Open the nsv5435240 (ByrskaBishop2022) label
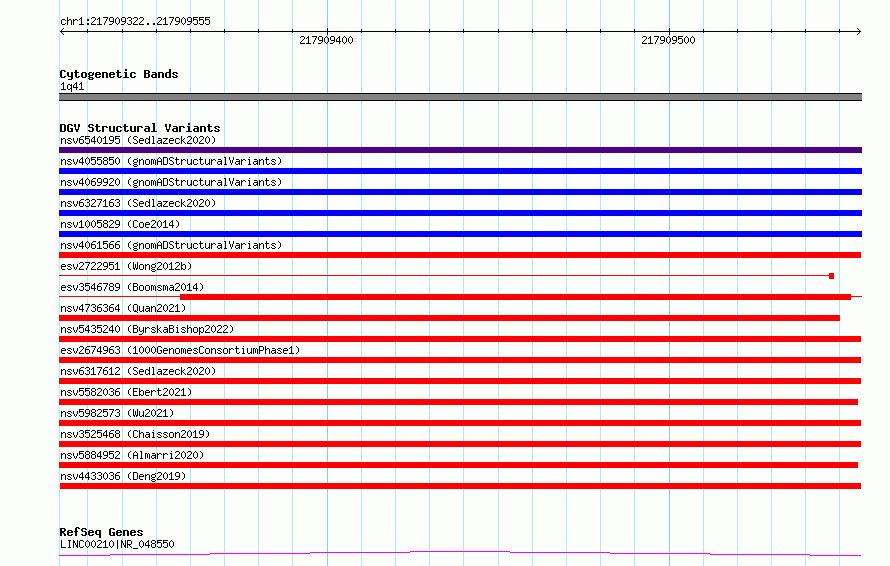The width and height of the screenshot is (890, 566). (147, 329)
